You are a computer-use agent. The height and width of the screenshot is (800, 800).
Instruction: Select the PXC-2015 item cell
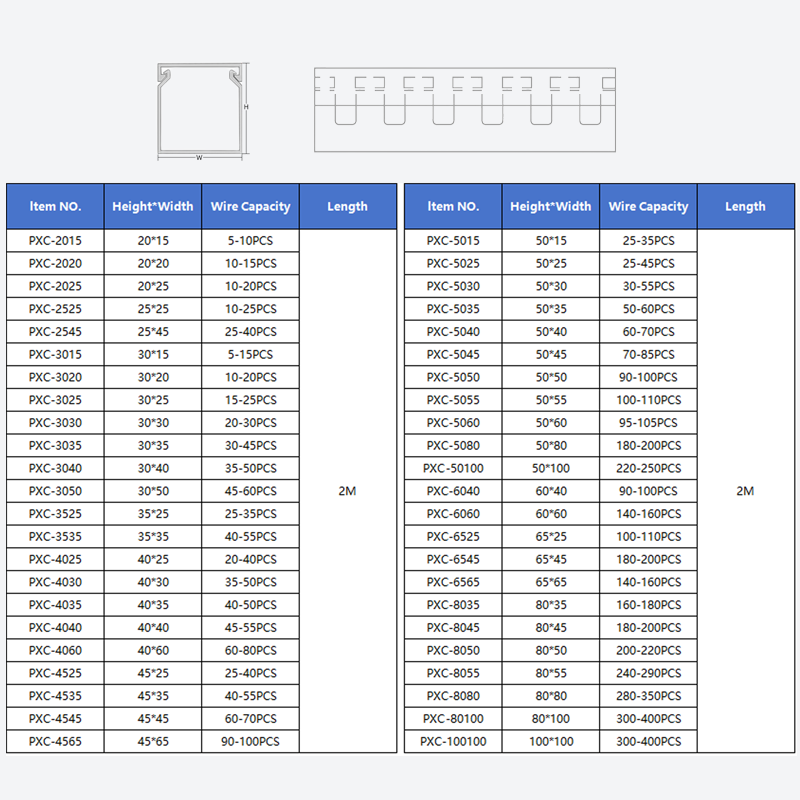pos(55,241)
